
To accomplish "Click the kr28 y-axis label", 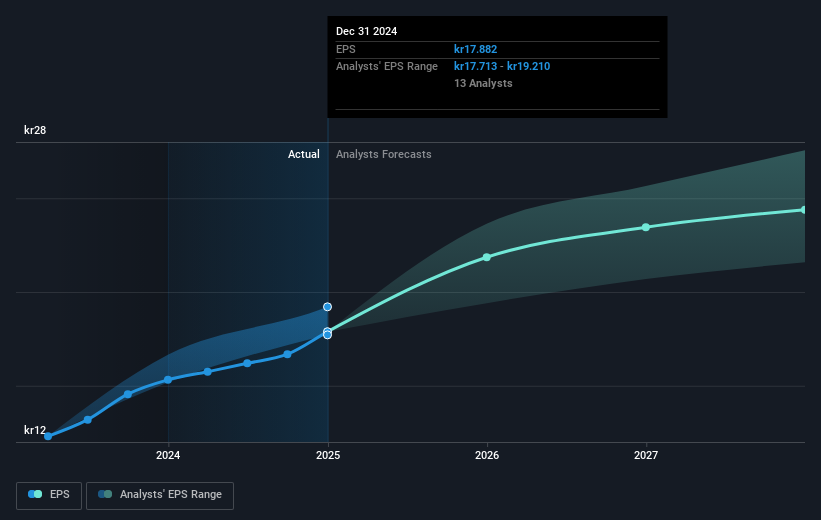I will (35, 130).
